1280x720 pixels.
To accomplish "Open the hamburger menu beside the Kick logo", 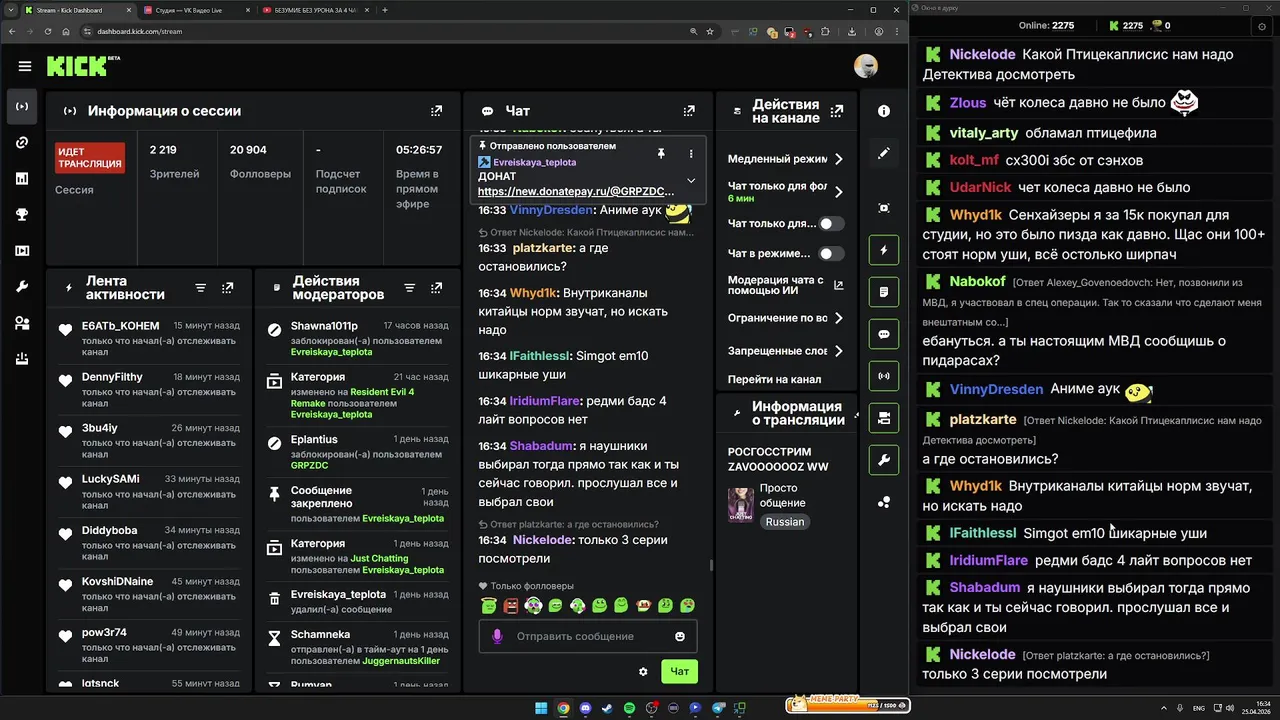I will point(24,67).
